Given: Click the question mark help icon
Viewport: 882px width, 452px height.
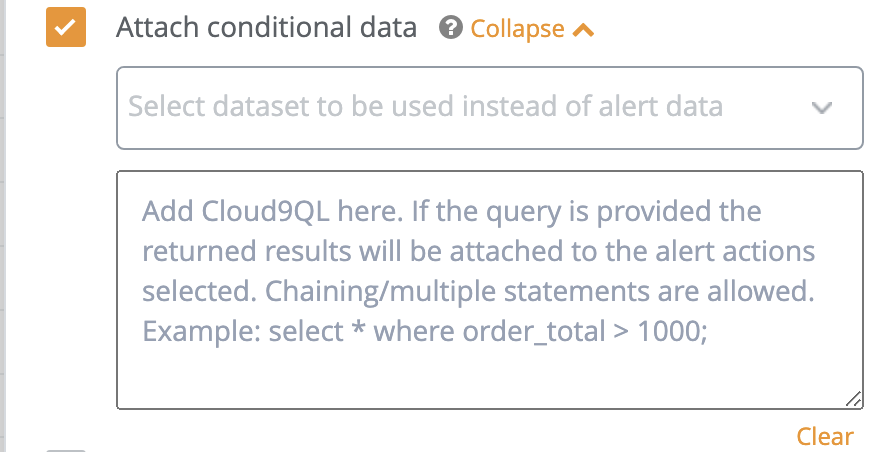Looking at the screenshot, I should [449, 29].
